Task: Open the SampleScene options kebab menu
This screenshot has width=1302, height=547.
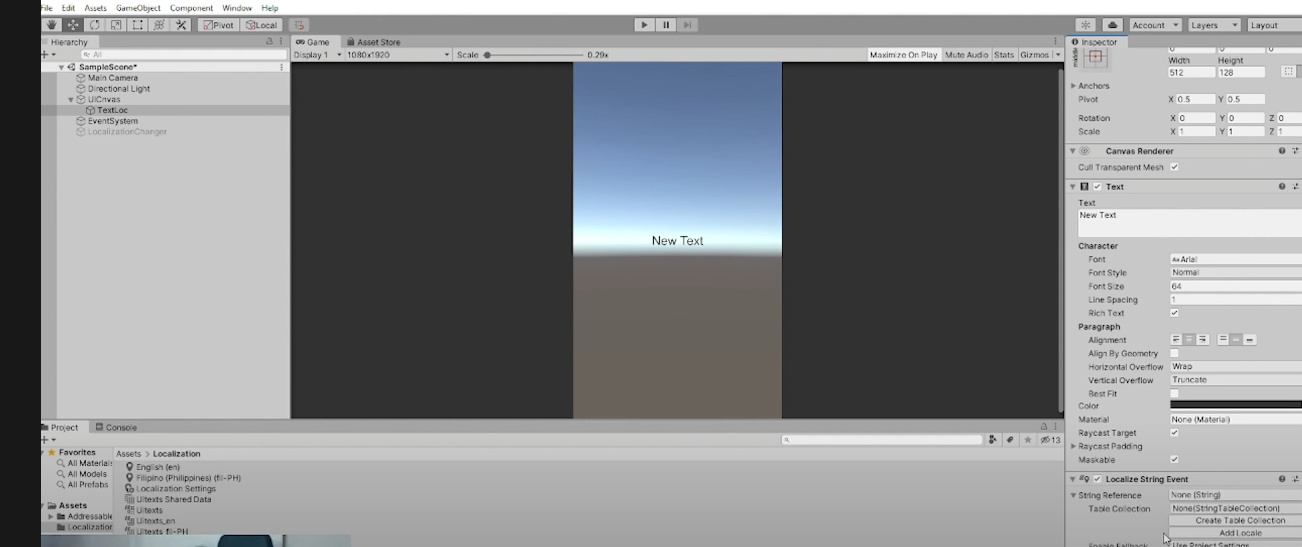Action: point(282,67)
